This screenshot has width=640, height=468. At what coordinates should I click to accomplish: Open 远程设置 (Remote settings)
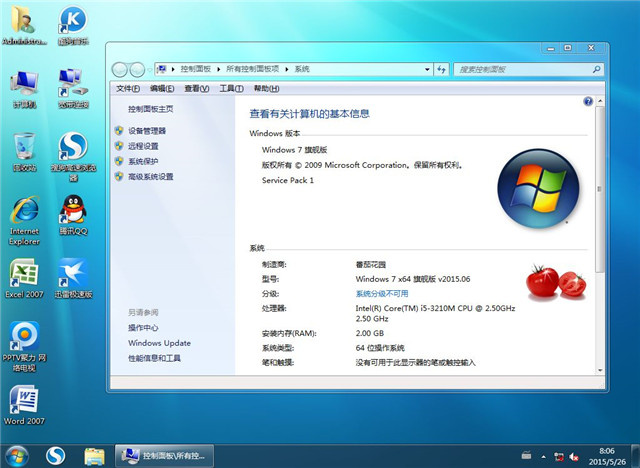pyautogui.click(x=143, y=146)
